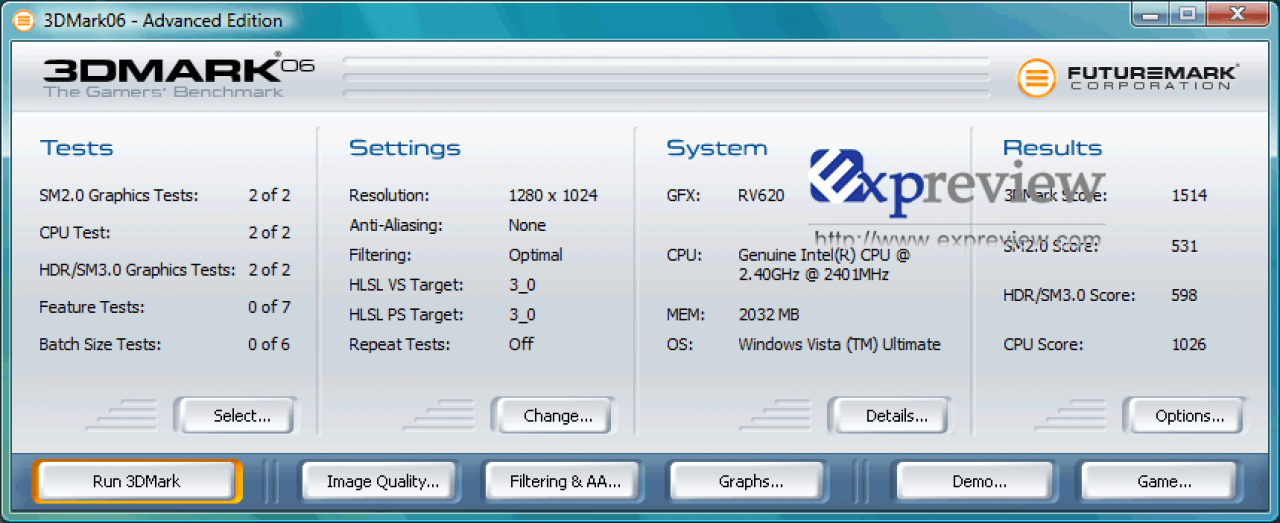Click the HLSL PS Target label

[406, 315]
